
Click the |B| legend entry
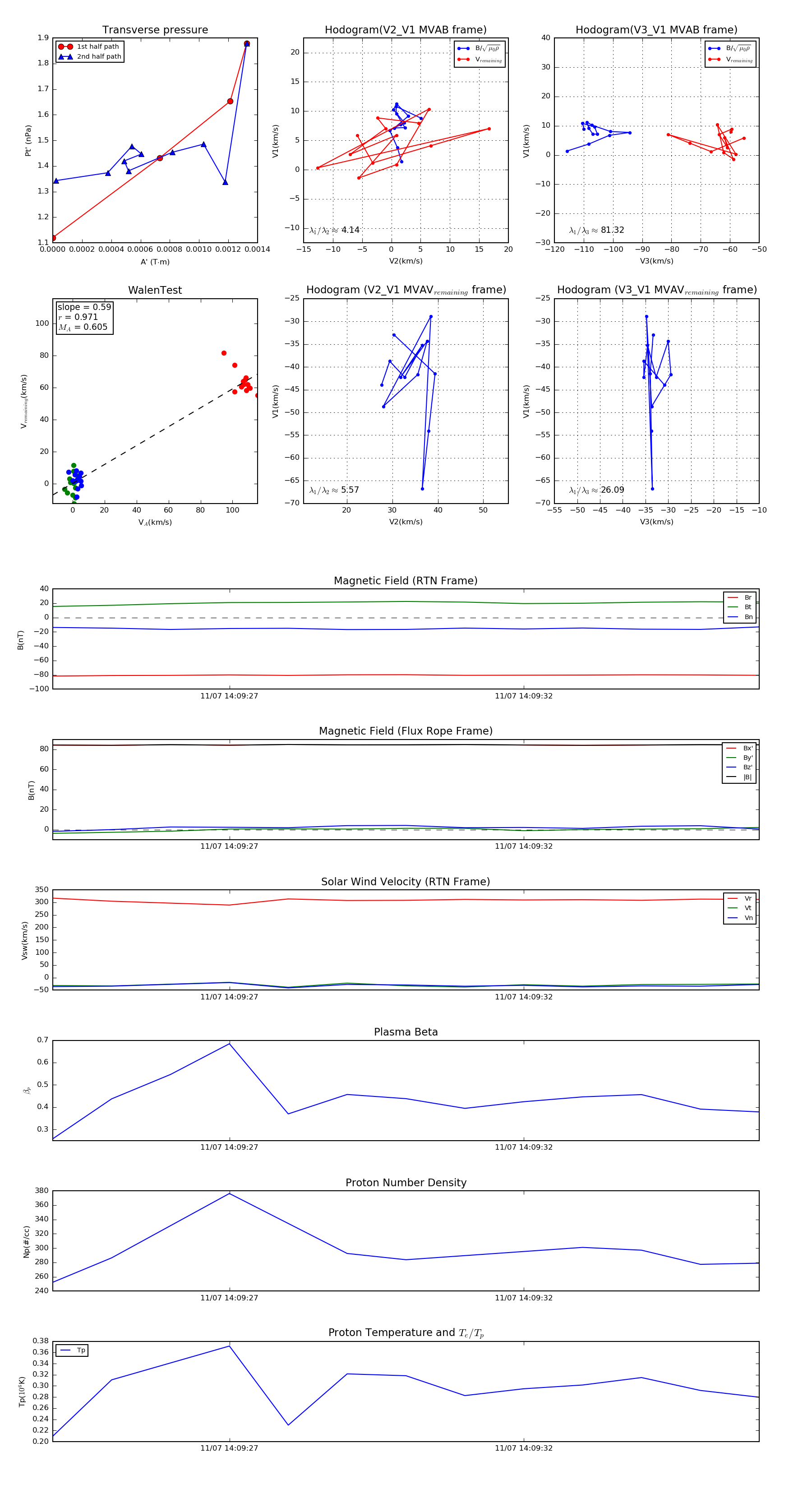click(739, 777)
